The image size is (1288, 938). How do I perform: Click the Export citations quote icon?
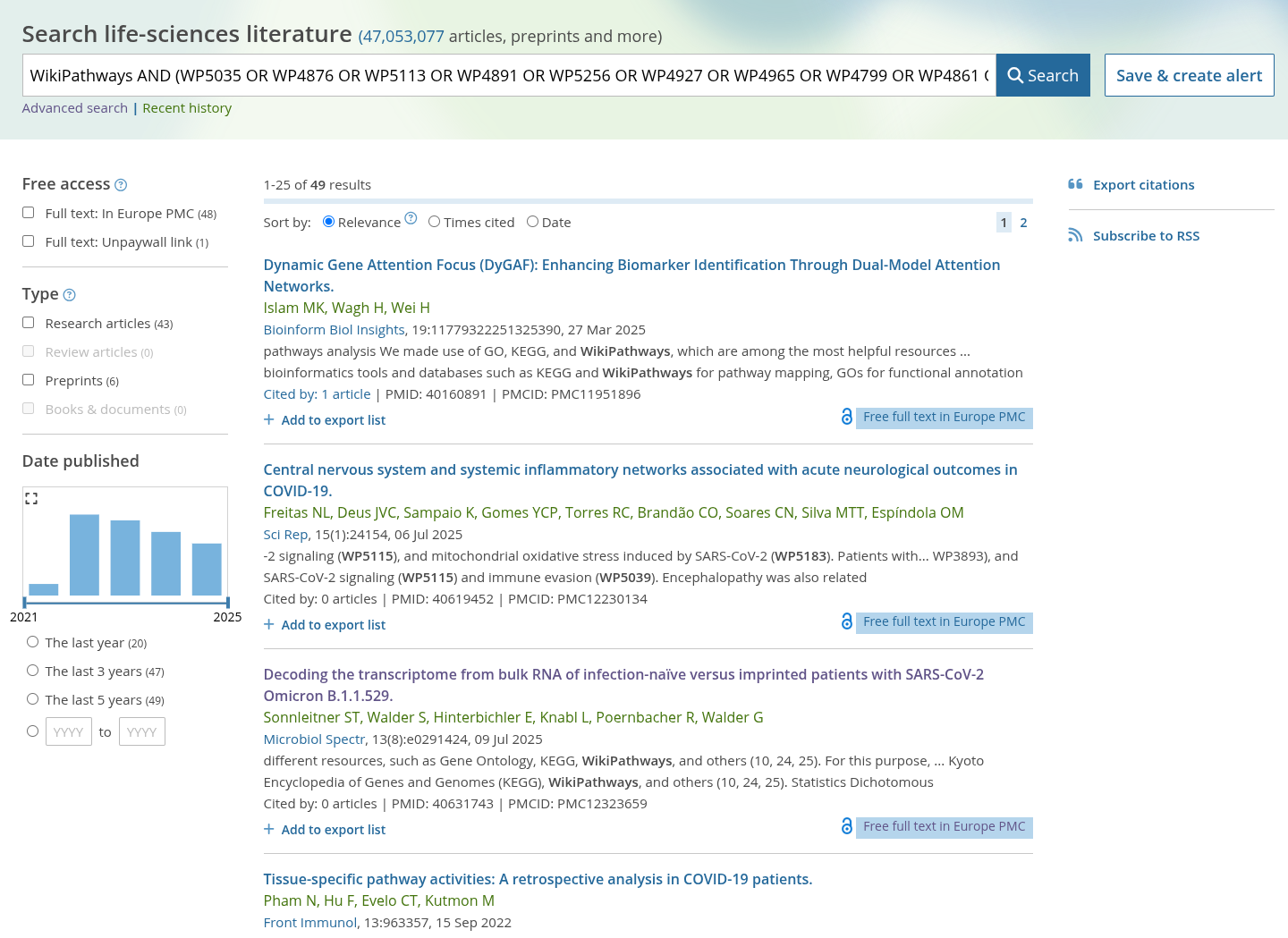[x=1075, y=184]
